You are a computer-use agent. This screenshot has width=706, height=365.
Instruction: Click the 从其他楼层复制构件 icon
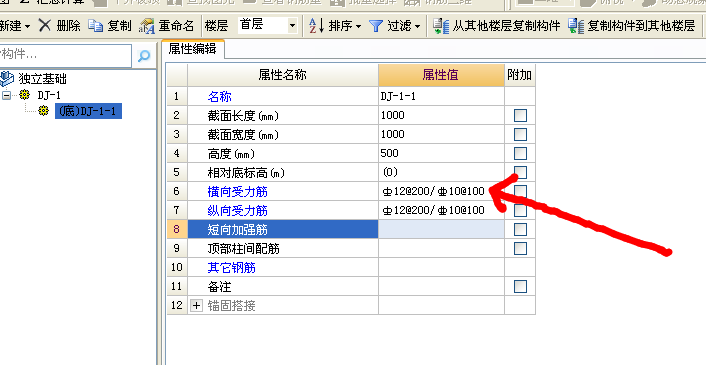point(441,26)
